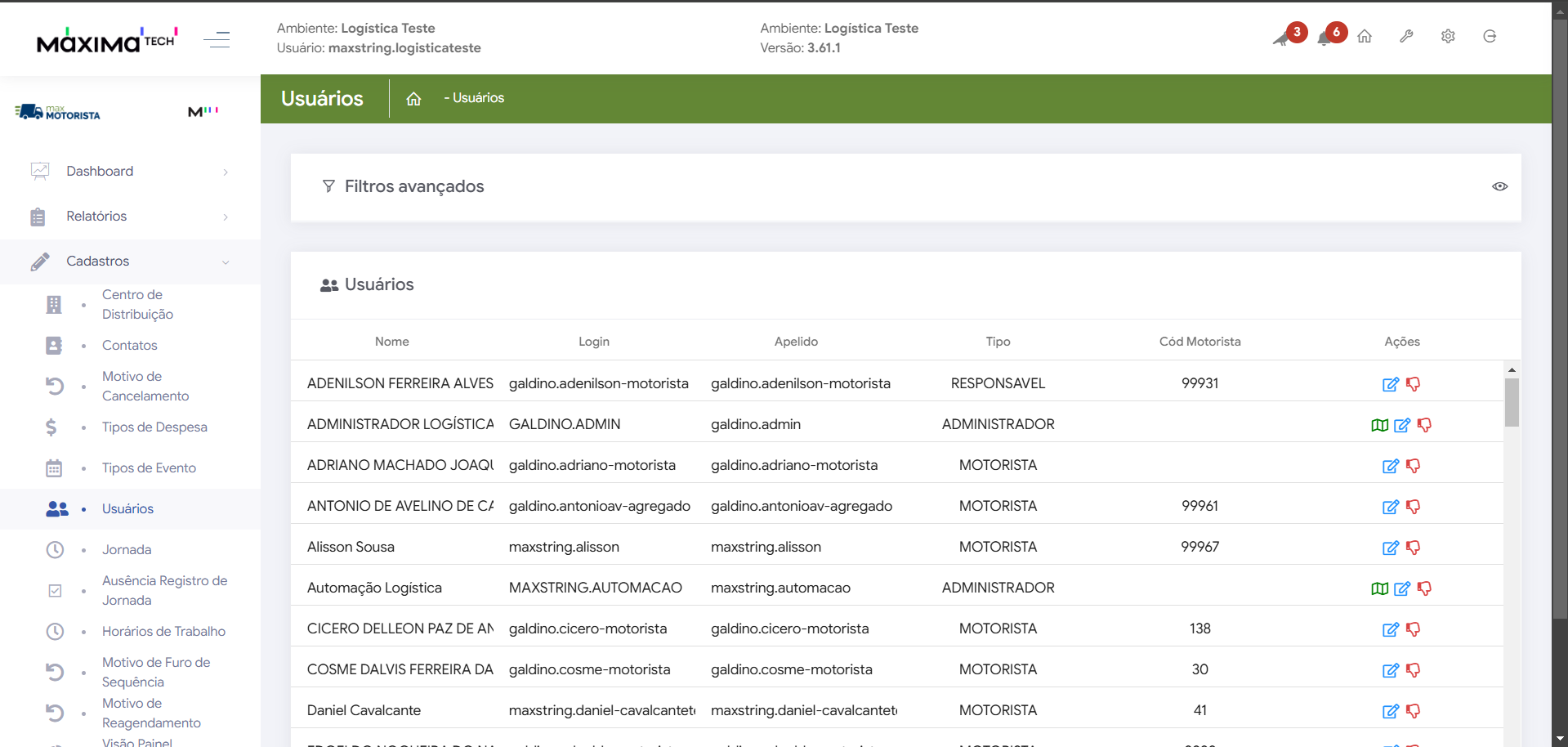Open the settings gear icon in header
The height and width of the screenshot is (747, 1568).
(x=1448, y=37)
